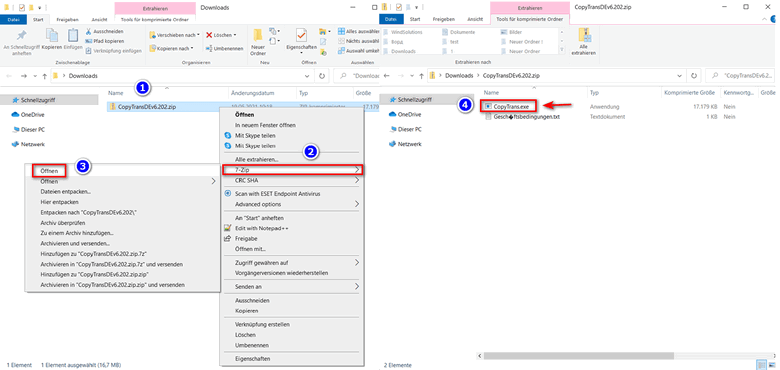The image size is (780, 370).
Task: Click the Einfügen clipboard icon in Downloads ribbon
Action: click(73, 36)
